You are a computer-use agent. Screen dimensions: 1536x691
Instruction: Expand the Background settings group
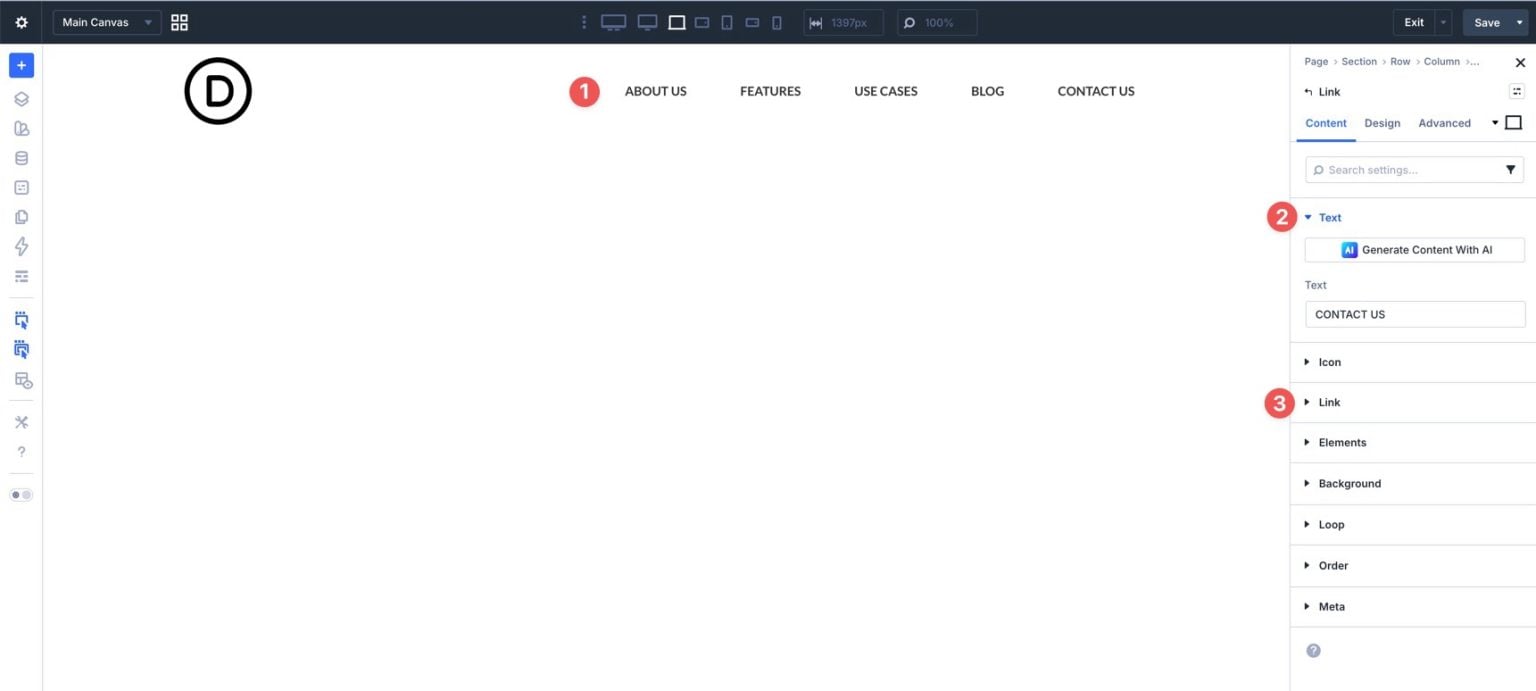point(1412,483)
